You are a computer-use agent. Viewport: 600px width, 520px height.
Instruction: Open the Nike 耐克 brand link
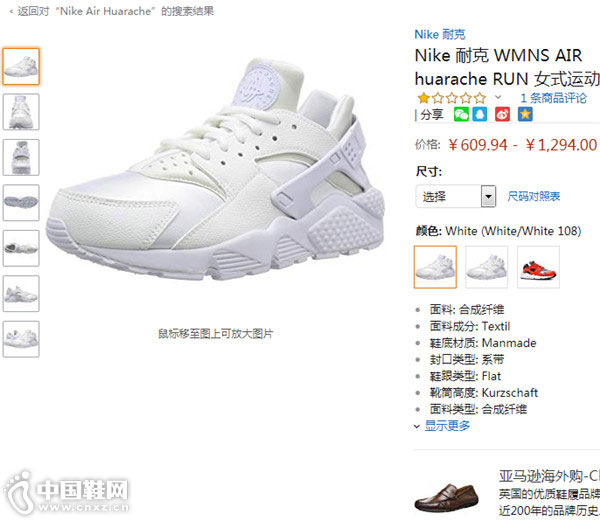pos(440,34)
